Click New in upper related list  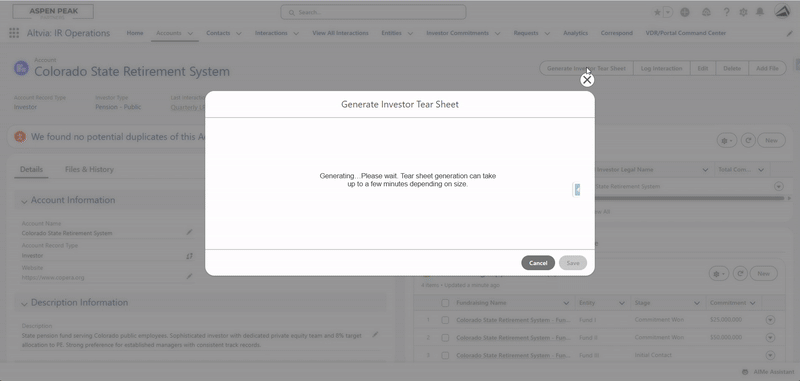(x=771, y=140)
